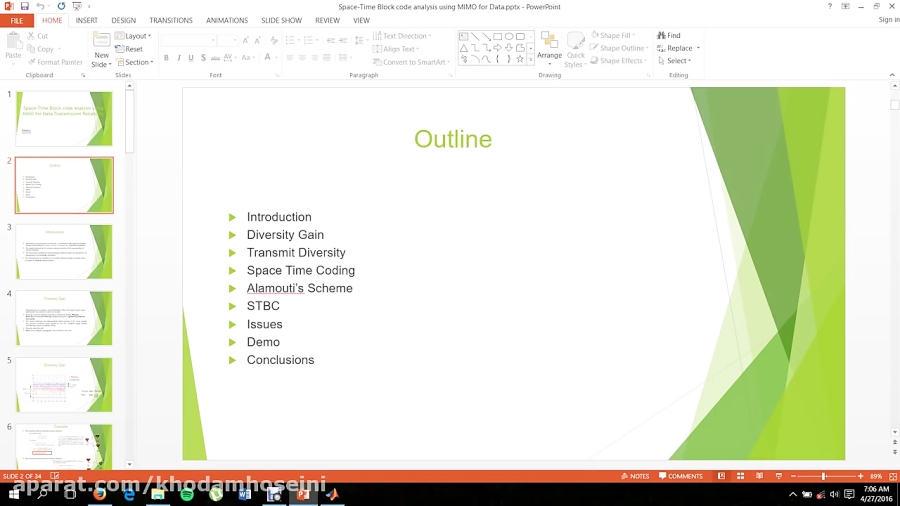Collapse the ribbon using the arrow
900x506 pixels.
click(893, 76)
